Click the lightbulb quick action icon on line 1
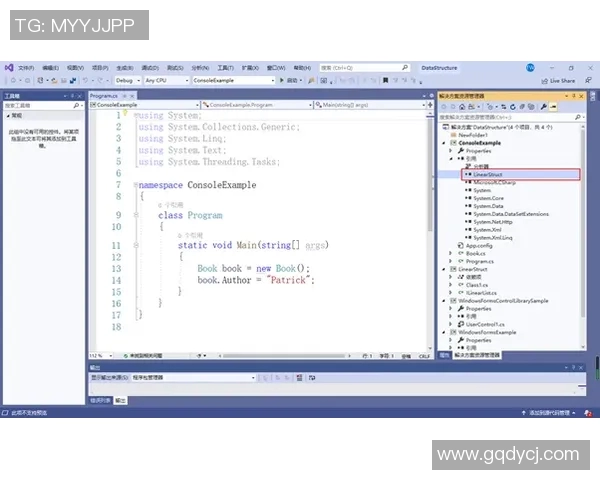 point(125,112)
